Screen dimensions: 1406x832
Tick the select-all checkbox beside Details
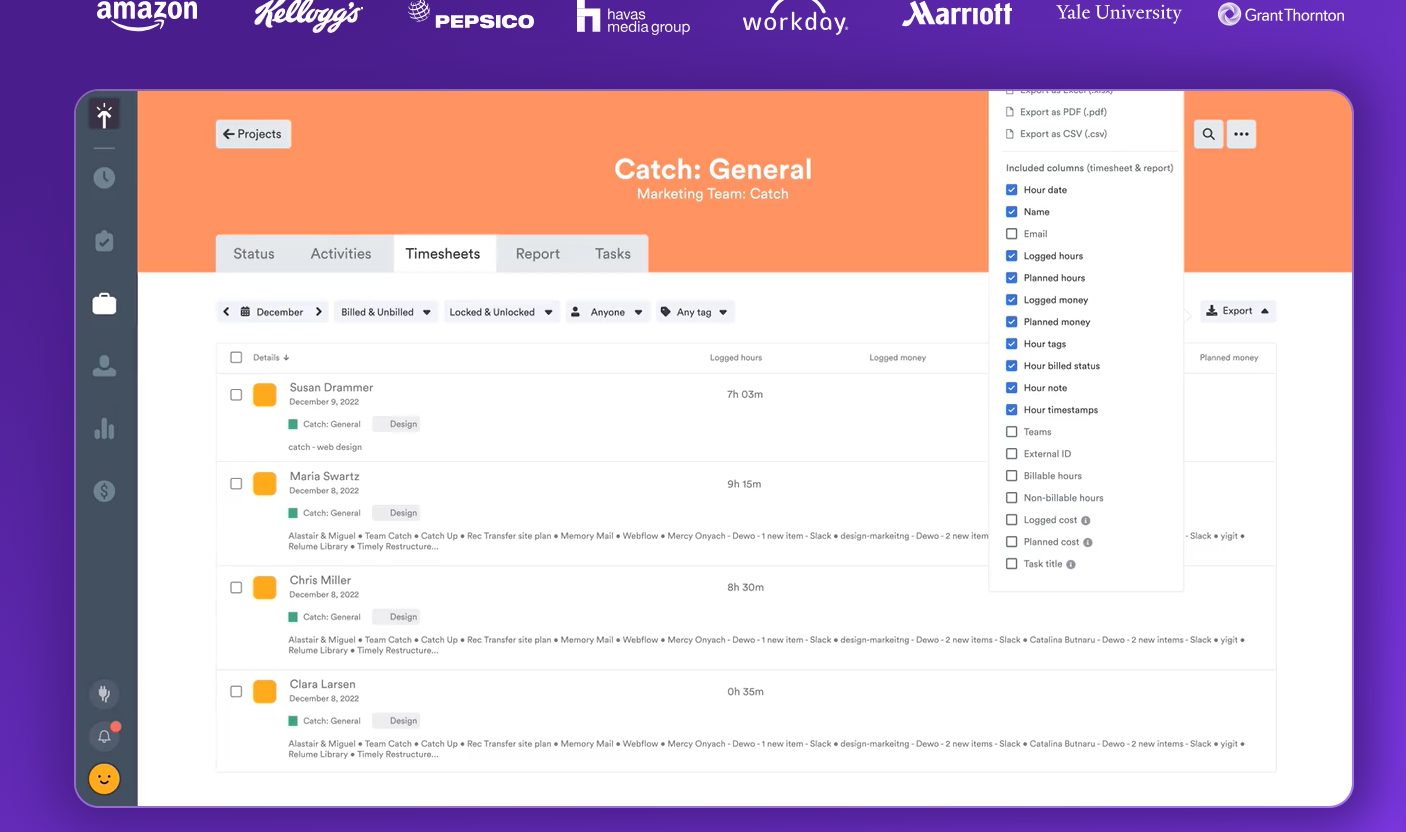point(236,357)
